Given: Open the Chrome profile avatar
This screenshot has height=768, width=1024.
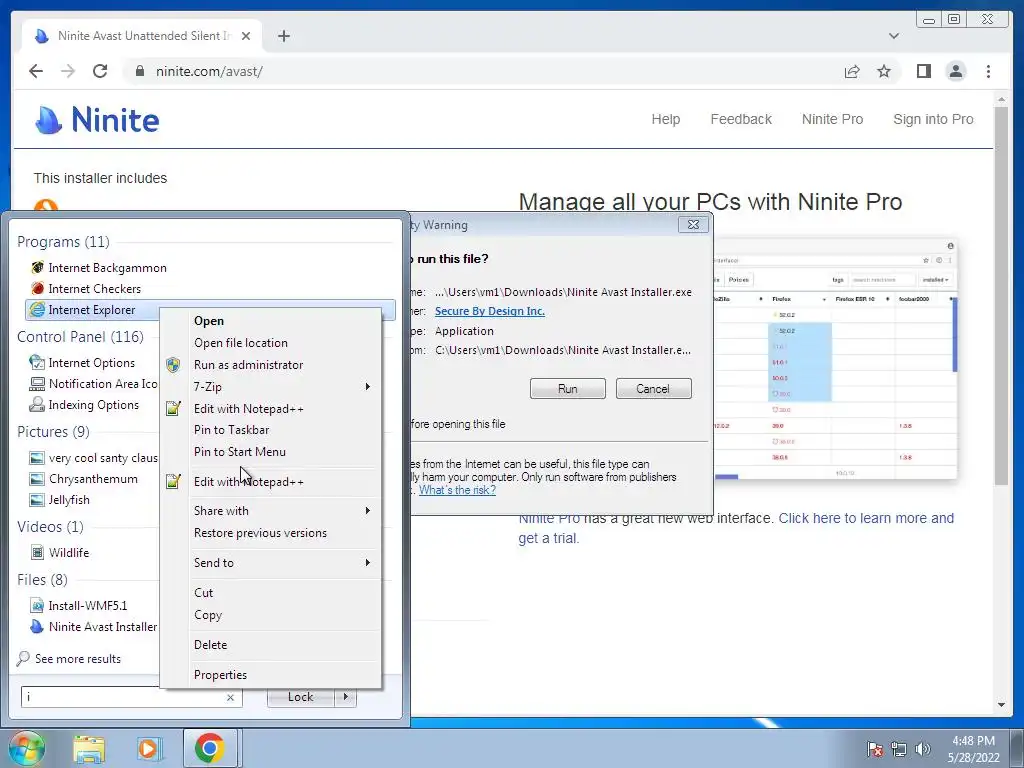Looking at the screenshot, I should (955, 71).
